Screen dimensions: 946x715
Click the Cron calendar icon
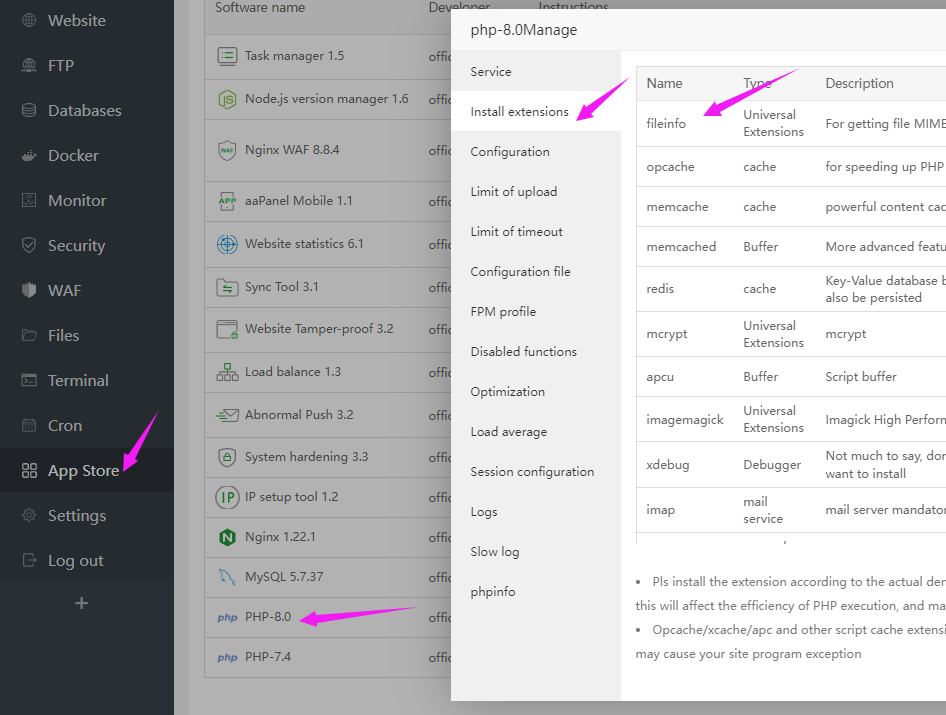tap(28, 425)
